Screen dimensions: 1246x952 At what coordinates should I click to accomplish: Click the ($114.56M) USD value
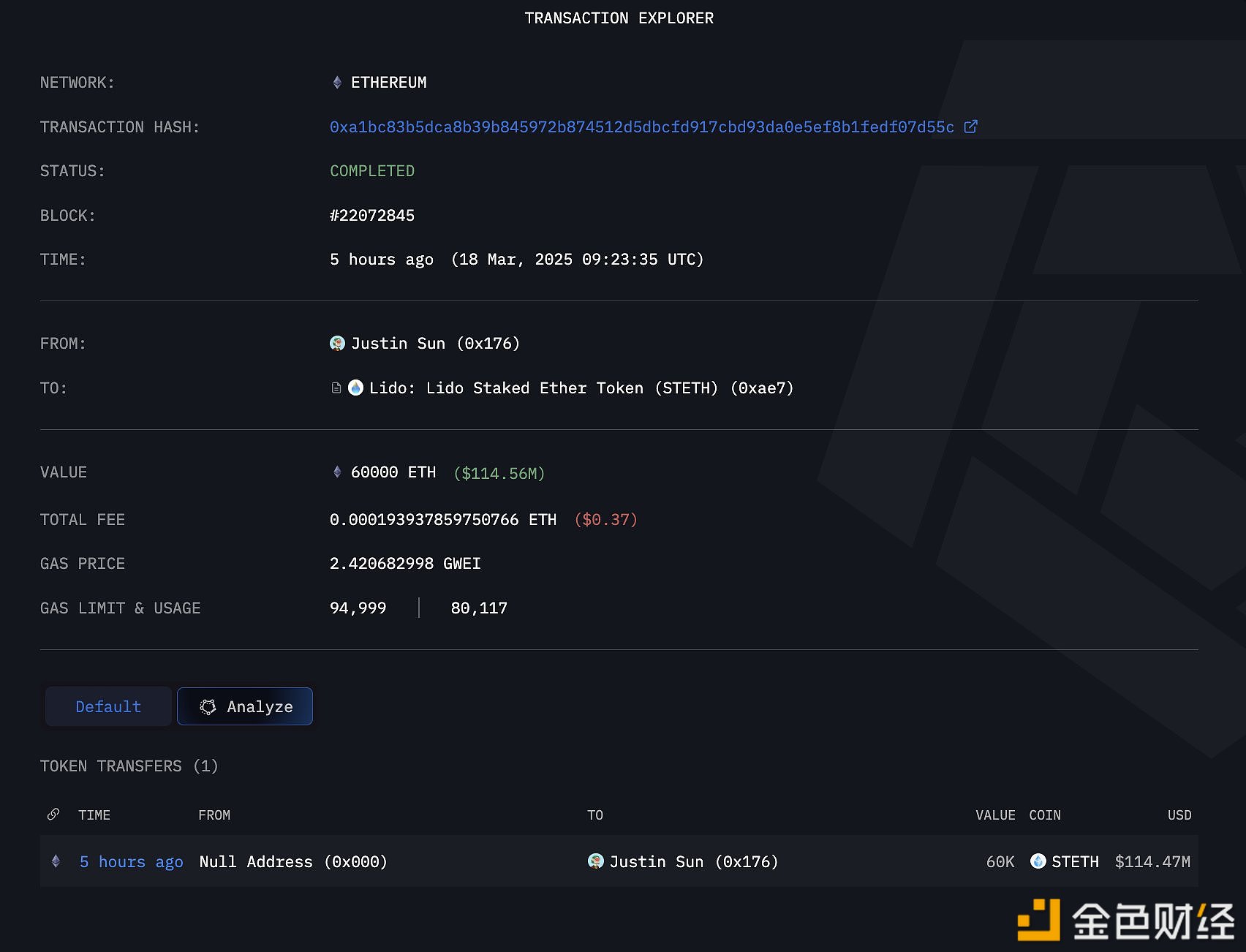[x=499, y=473]
